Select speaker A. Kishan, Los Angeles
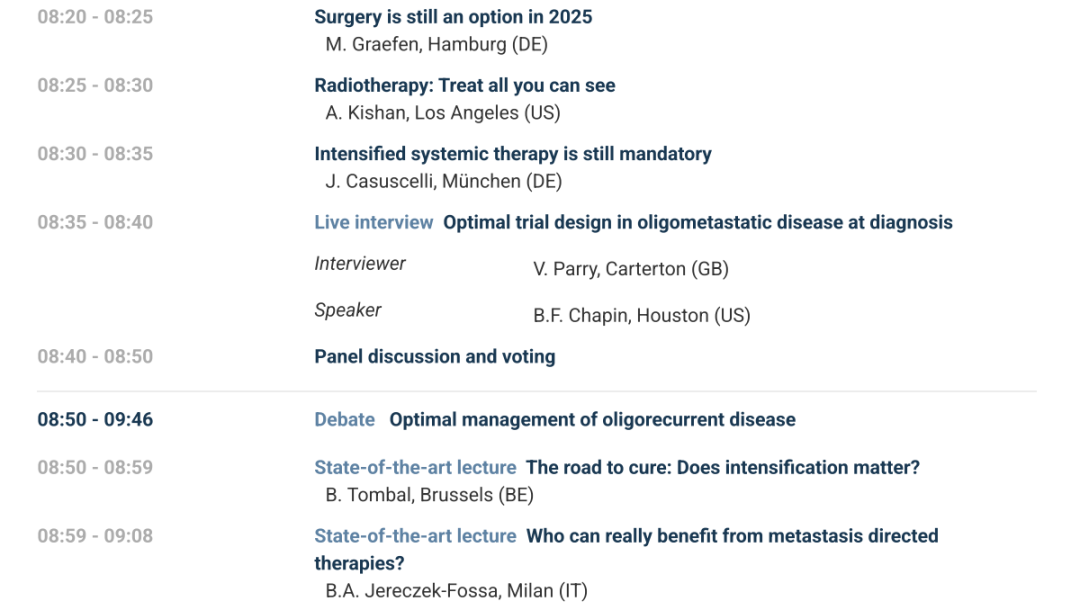Image resolution: width=1080 pixels, height=610 pixels. (x=442, y=113)
